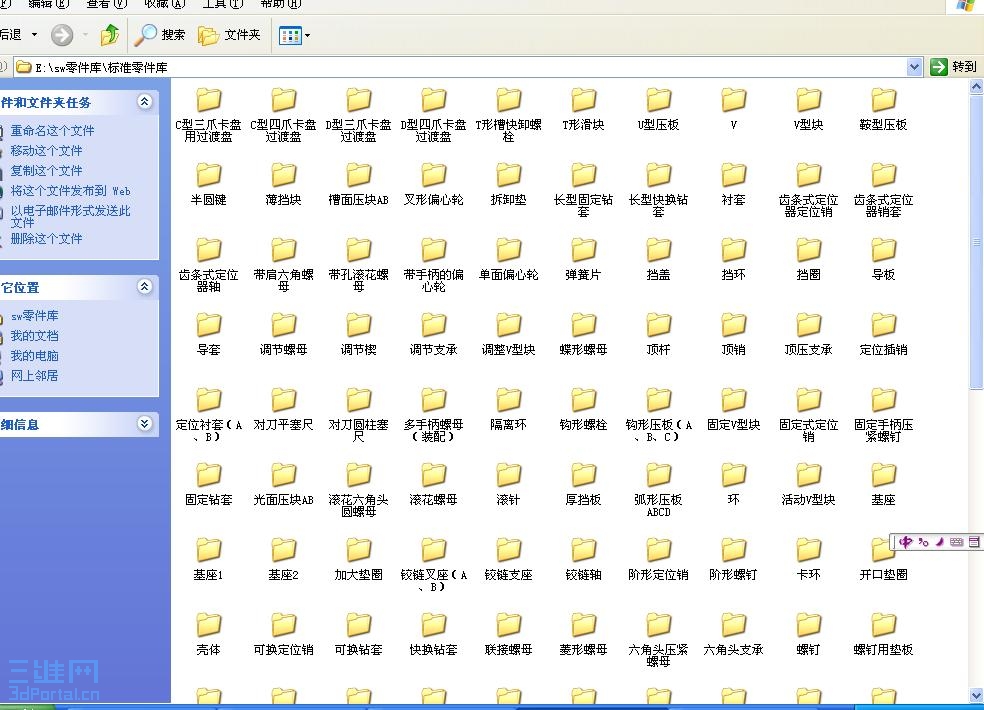Click the vertical scrollbar thumb
The height and width of the screenshot is (710, 984).
pyautogui.click(x=976, y=242)
